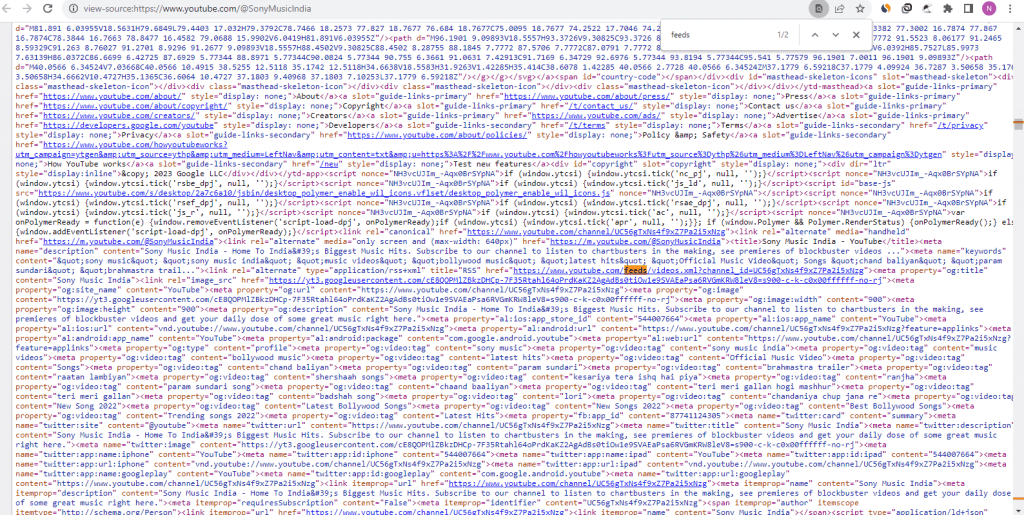Click the '1/2' match count in find bar

[782, 35]
